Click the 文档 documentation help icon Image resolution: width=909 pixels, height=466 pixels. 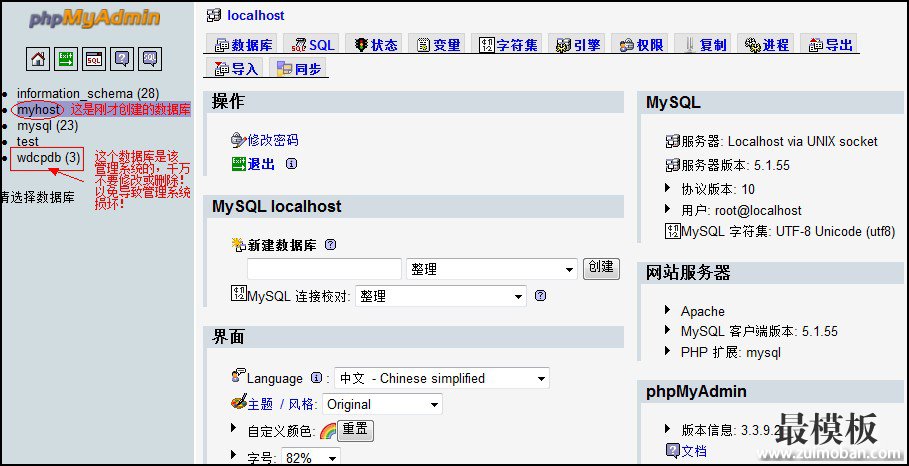click(x=672, y=450)
